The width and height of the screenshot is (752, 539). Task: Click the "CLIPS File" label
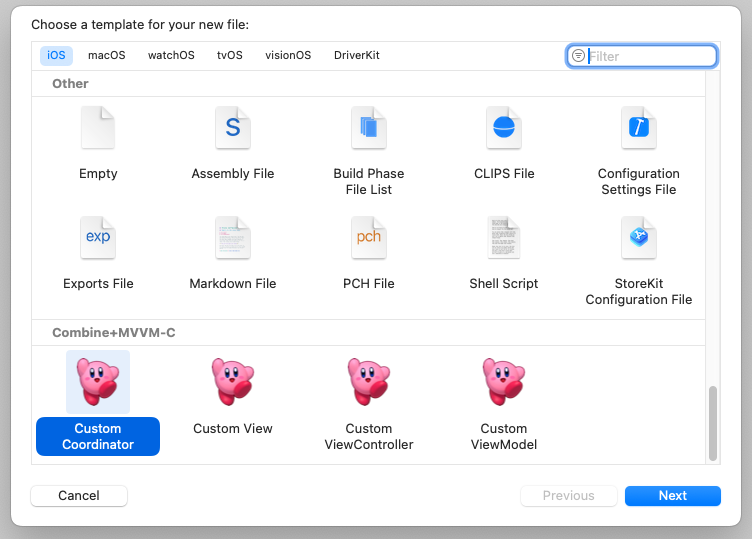tap(504, 174)
